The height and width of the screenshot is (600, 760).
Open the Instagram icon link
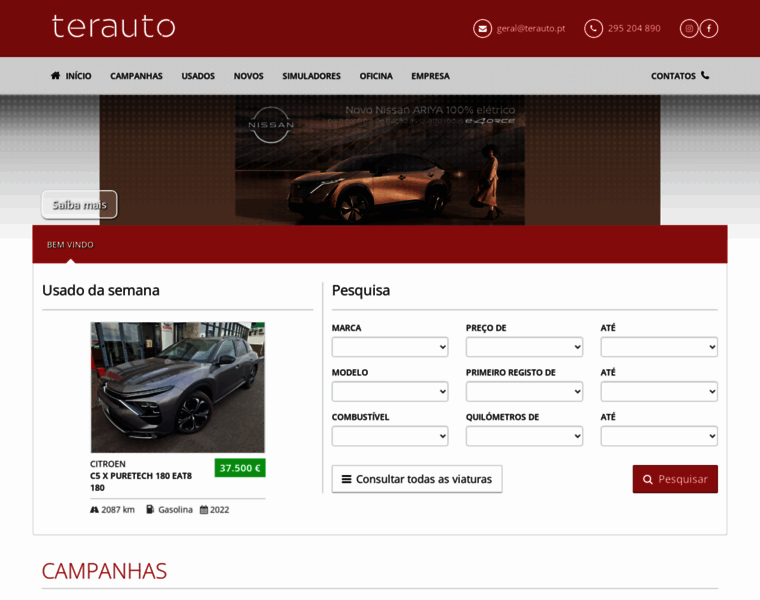tap(689, 29)
